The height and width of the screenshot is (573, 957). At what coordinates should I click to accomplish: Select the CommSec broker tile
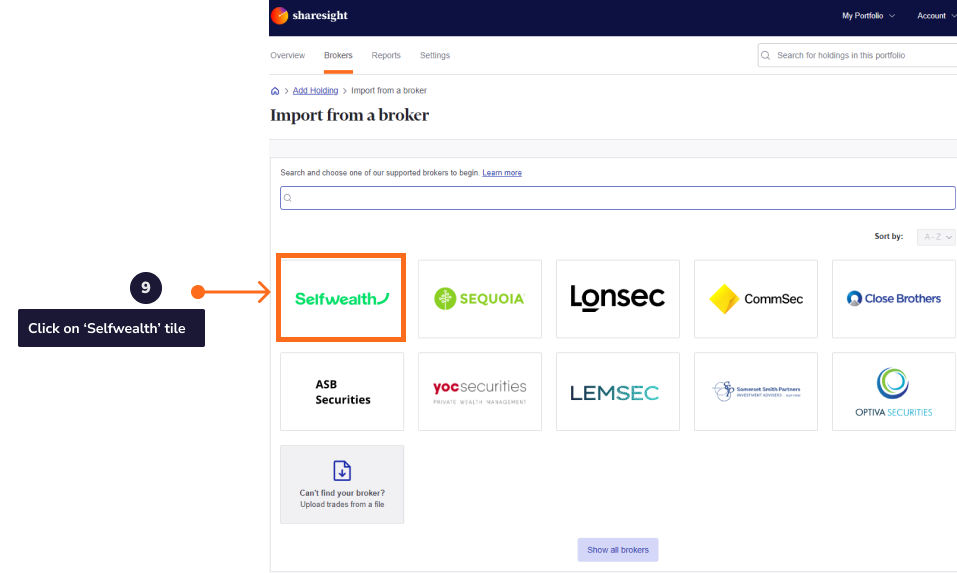pos(756,299)
